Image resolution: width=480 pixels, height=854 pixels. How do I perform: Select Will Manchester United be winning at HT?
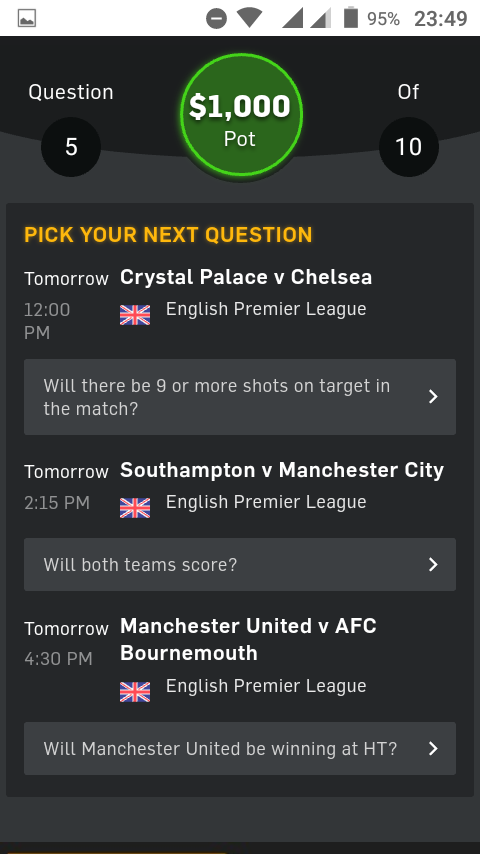[x=240, y=748]
